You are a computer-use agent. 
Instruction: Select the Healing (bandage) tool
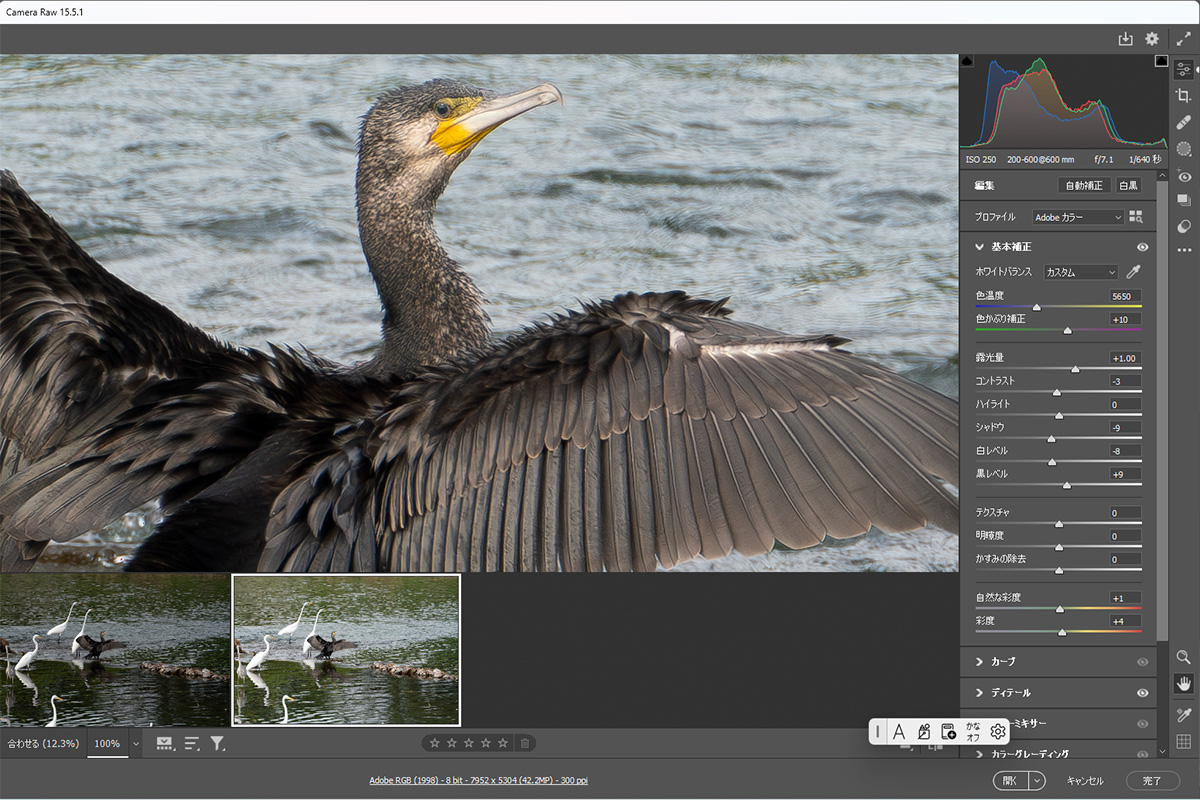pyautogui.click(x=1184, y=122)
